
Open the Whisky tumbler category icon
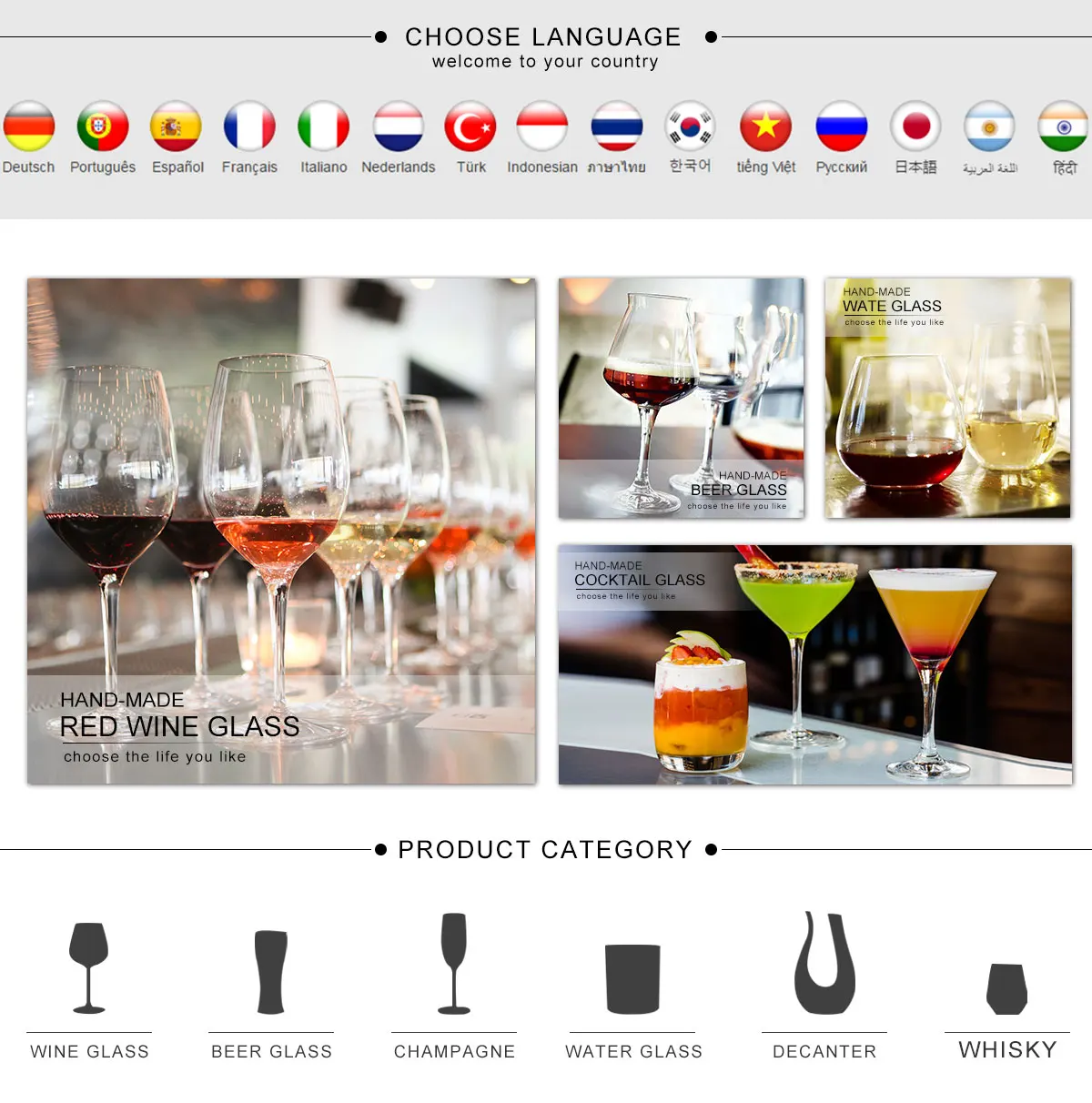point(1007,988)
